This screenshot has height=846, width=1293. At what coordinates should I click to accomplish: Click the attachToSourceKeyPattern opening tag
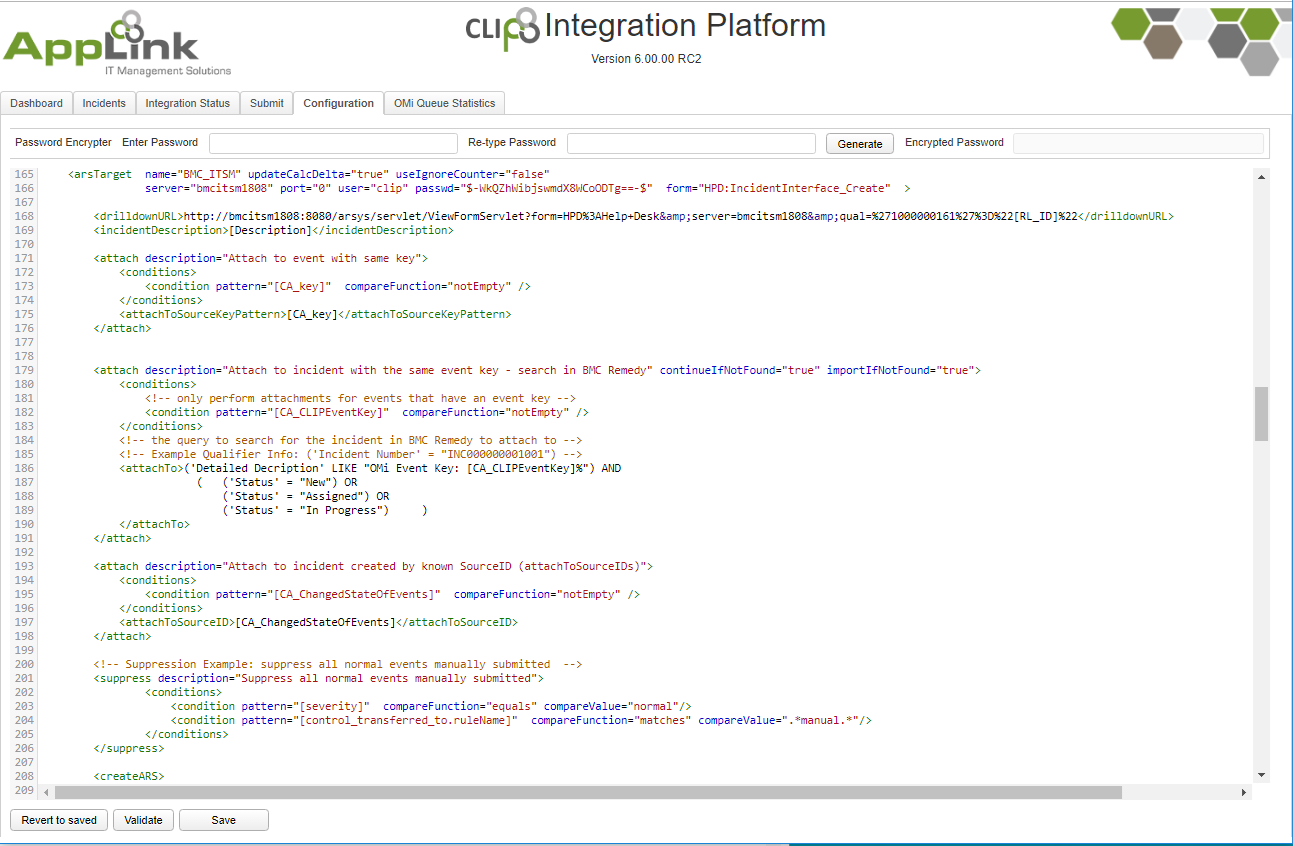pyautogui.click(x=203, y=314)
